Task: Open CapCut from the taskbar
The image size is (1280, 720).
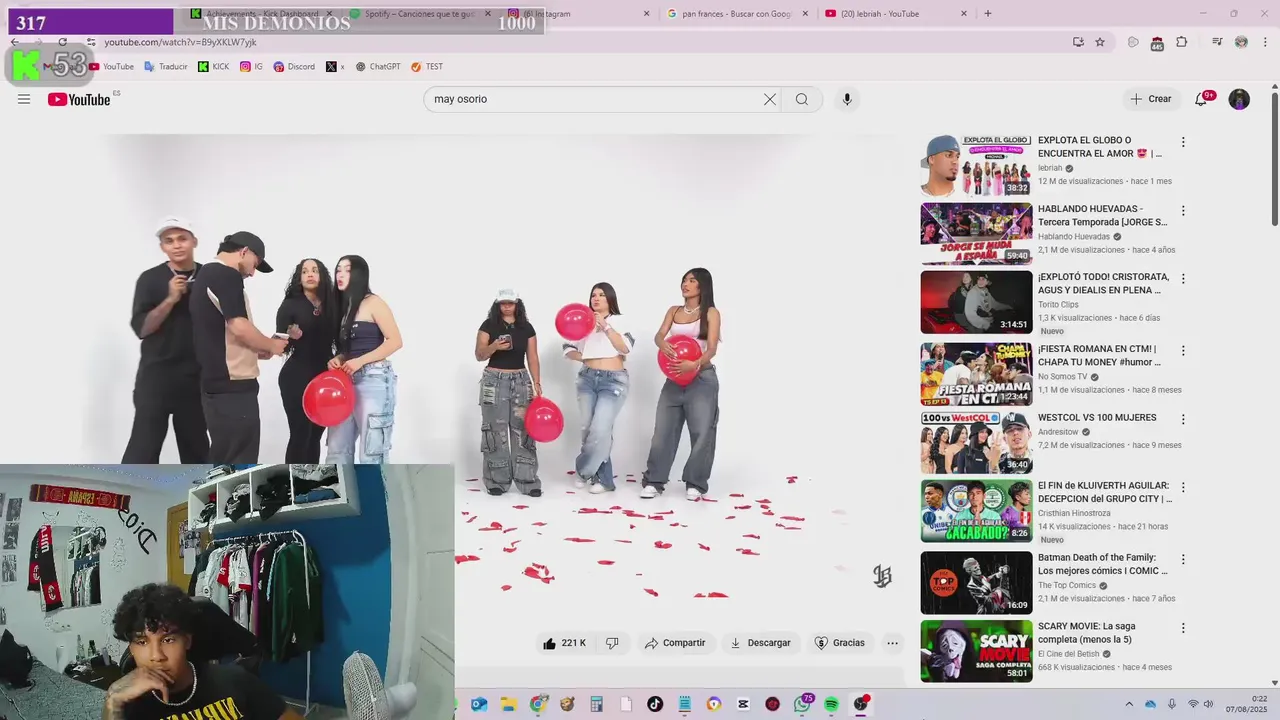Action: 743,704
